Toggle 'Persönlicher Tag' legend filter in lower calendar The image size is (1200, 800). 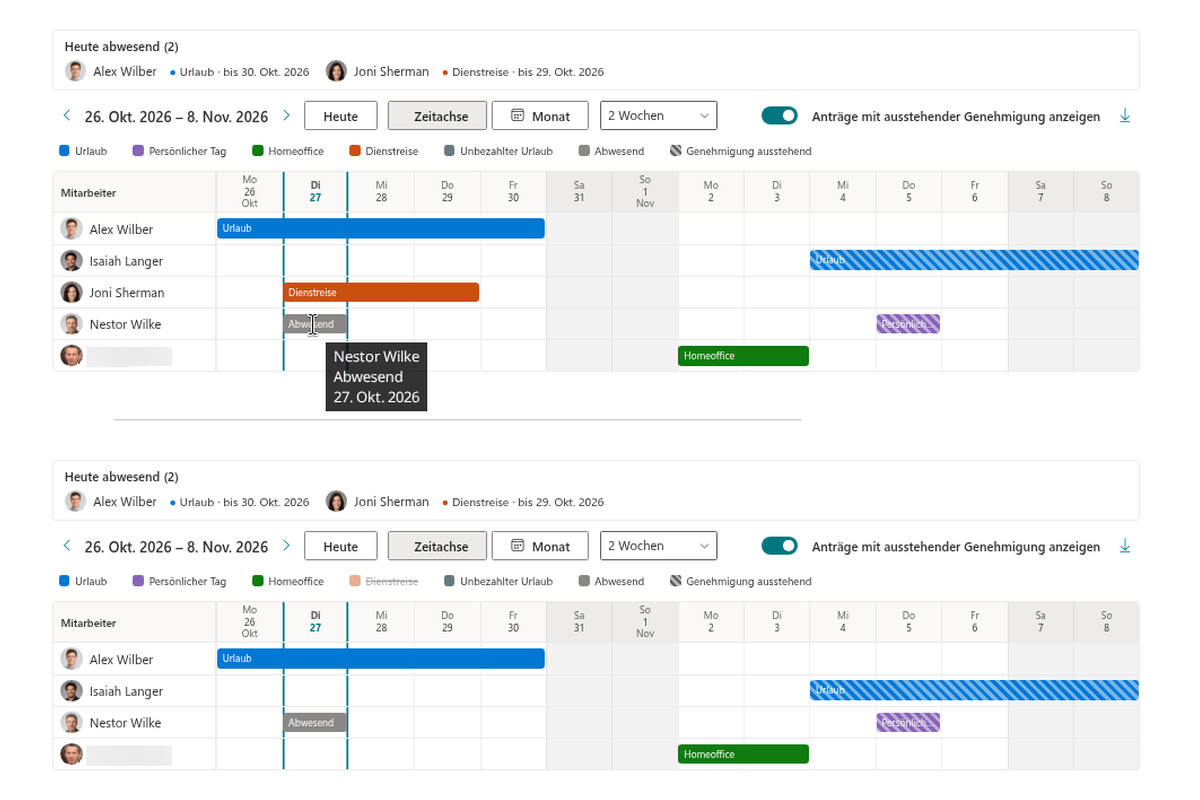click(x=180, y=581)
